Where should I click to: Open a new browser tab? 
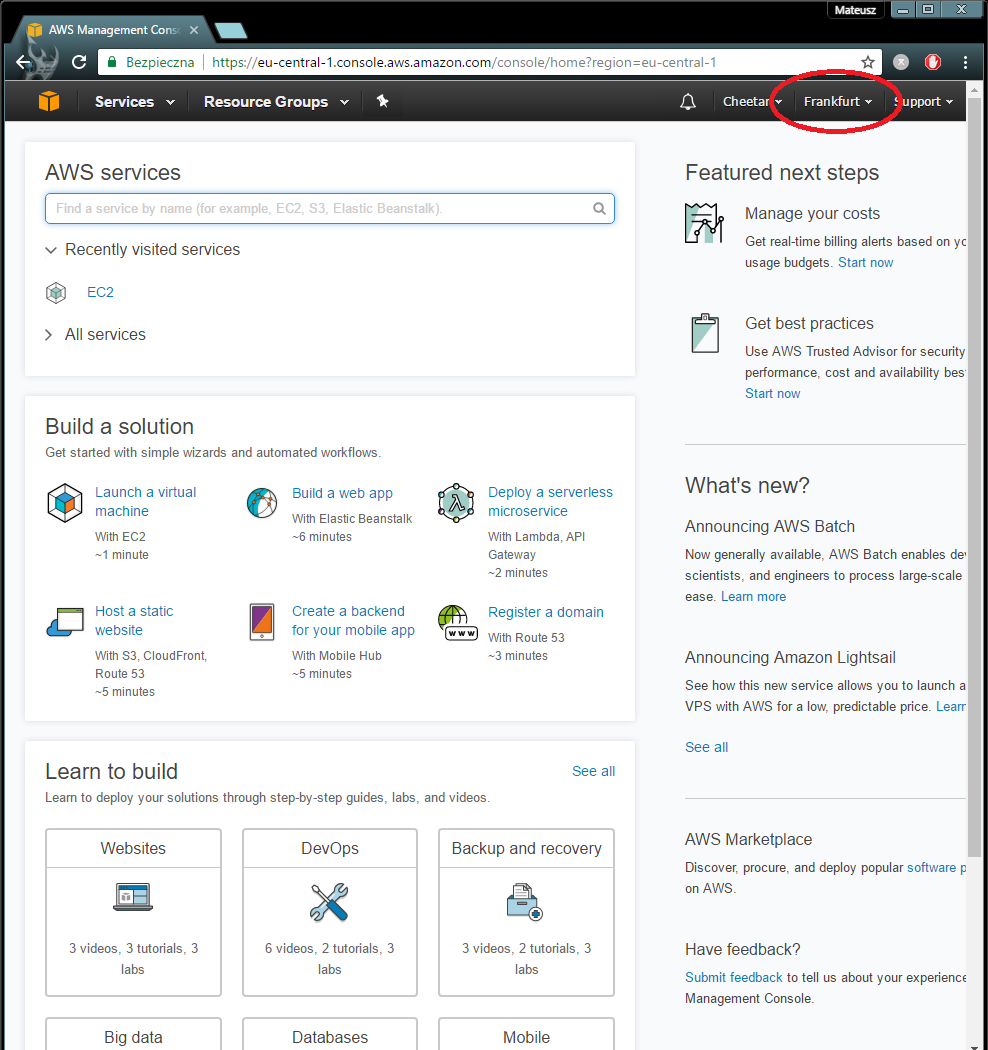click(x=231, y=30)
